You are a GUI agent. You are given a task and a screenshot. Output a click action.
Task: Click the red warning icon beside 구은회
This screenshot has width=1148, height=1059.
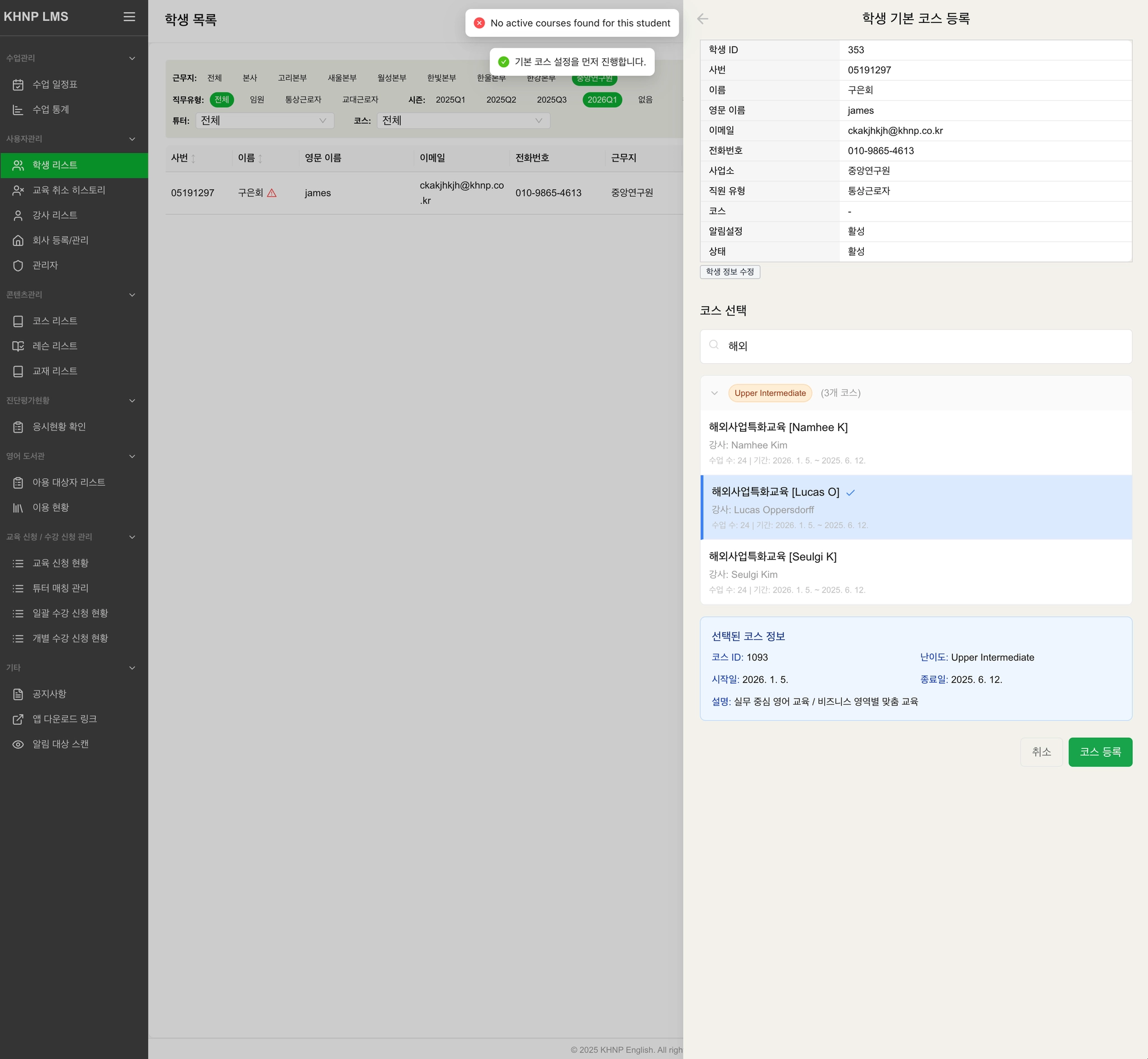coord(272,193)
